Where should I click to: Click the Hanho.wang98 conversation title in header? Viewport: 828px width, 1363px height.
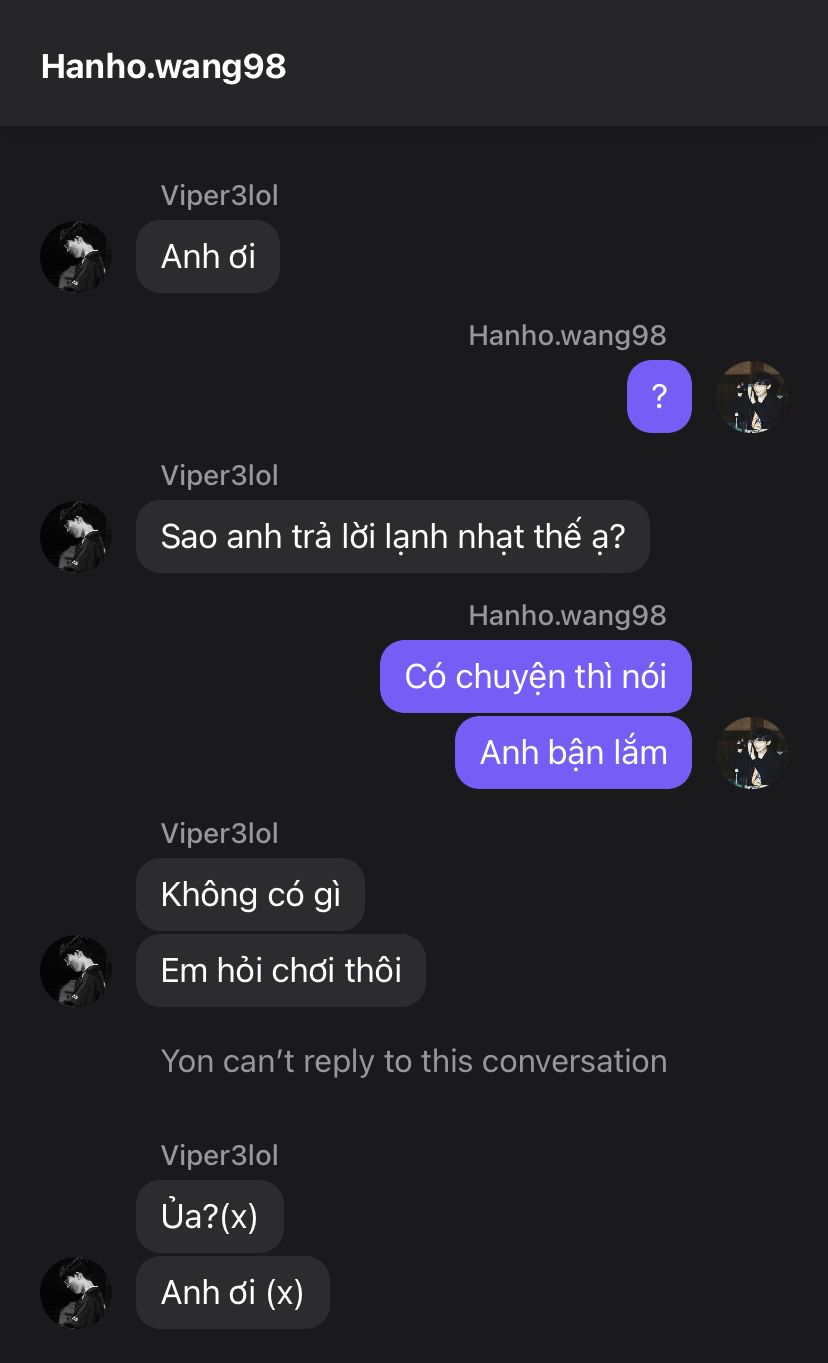pos(163,66)
